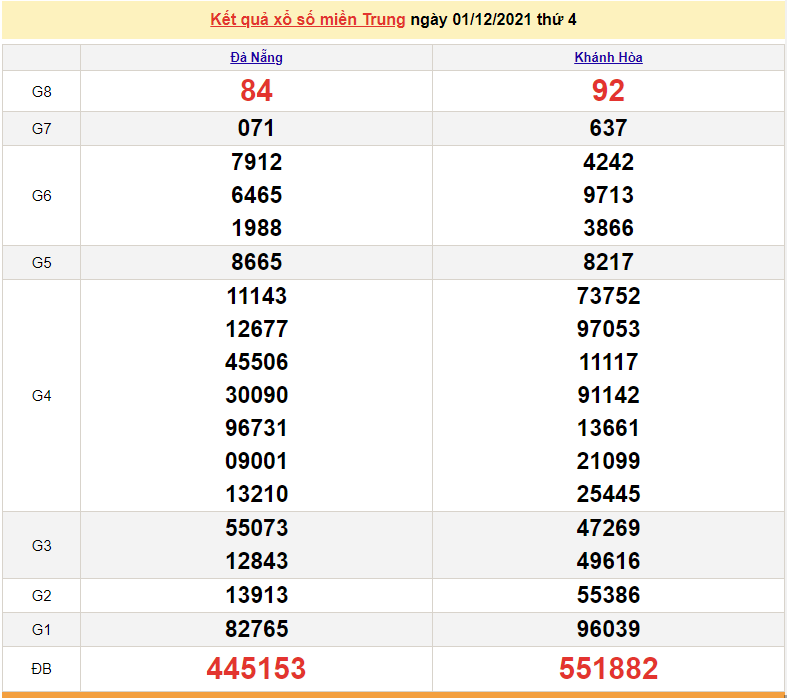This screenshot has height=698, width=787.
Task: Click the G4 row label
Action: coord(41,396)
